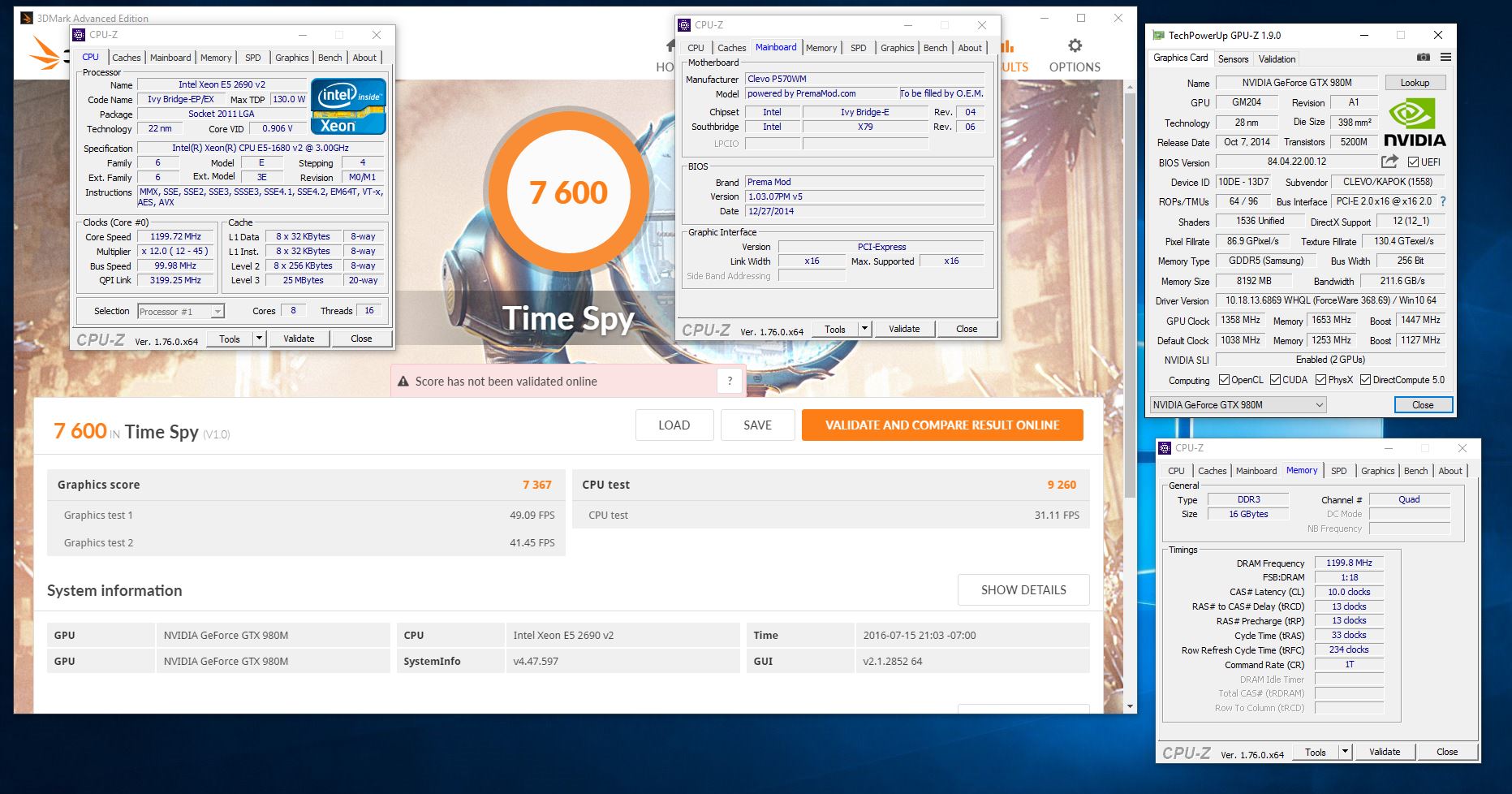Click the Driver Version field in GPU-Z
The image size is (1512, 794).
(1330, 300)
